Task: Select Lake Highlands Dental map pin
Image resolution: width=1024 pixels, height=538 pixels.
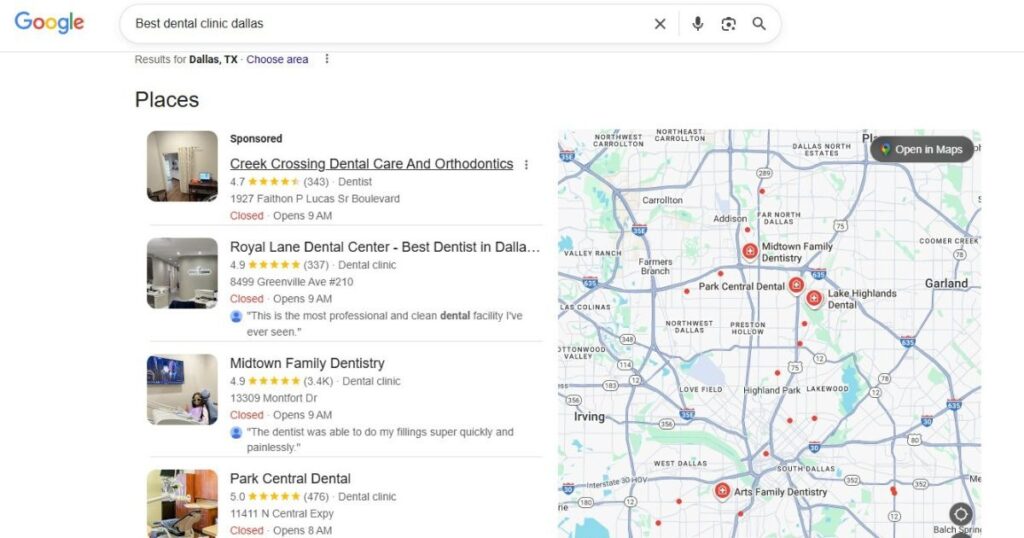Action: (813, 299)
